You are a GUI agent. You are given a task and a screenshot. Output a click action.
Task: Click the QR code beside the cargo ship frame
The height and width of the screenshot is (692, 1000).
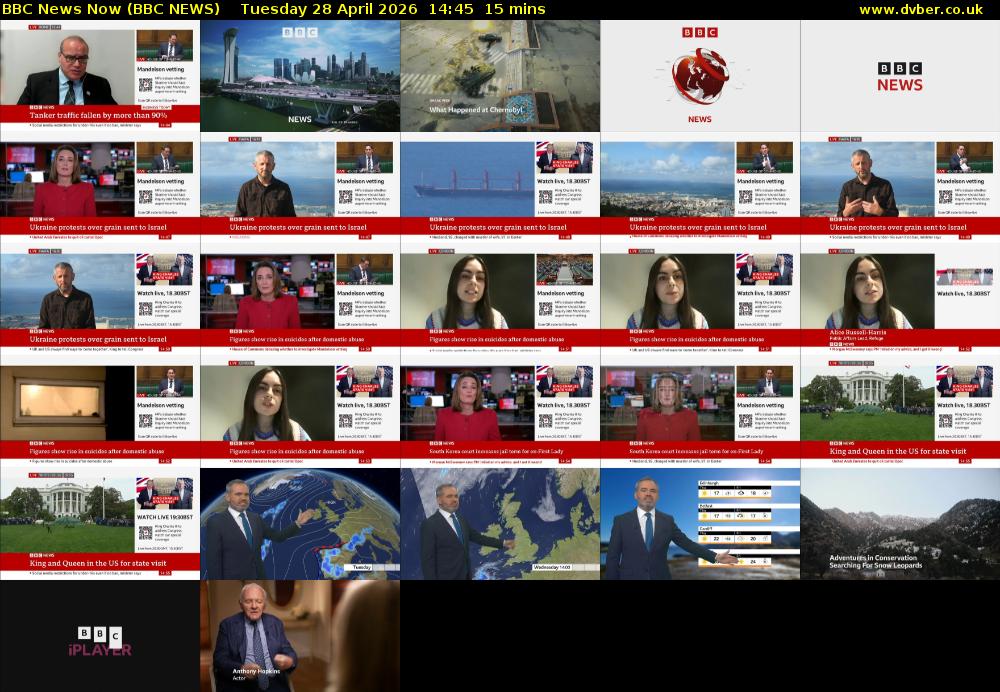545,196
